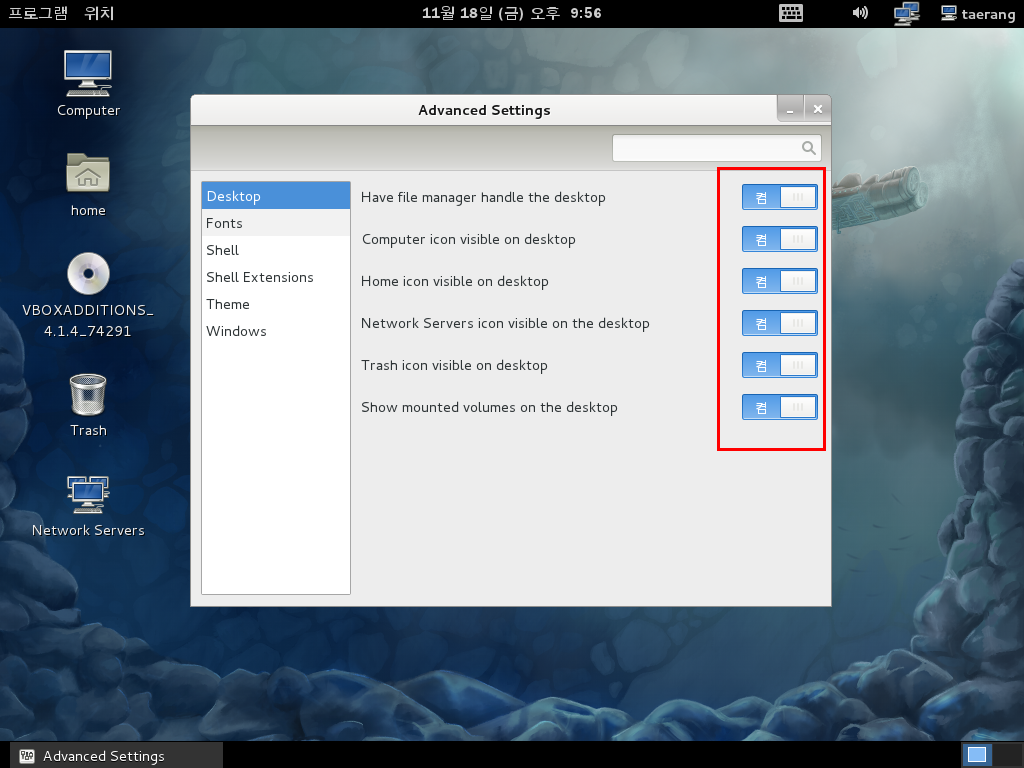
Task: Open the 위치 menu
Action: (99, 13)
